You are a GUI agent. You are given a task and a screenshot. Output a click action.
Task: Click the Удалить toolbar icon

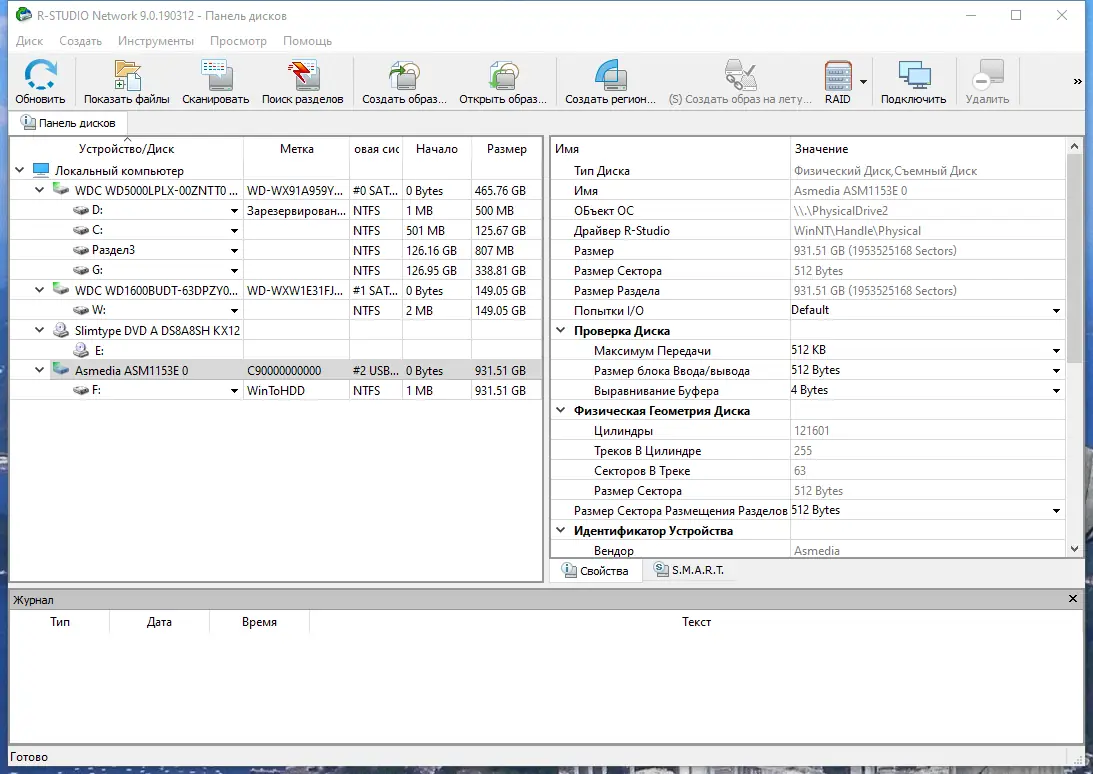click(987, 75)
